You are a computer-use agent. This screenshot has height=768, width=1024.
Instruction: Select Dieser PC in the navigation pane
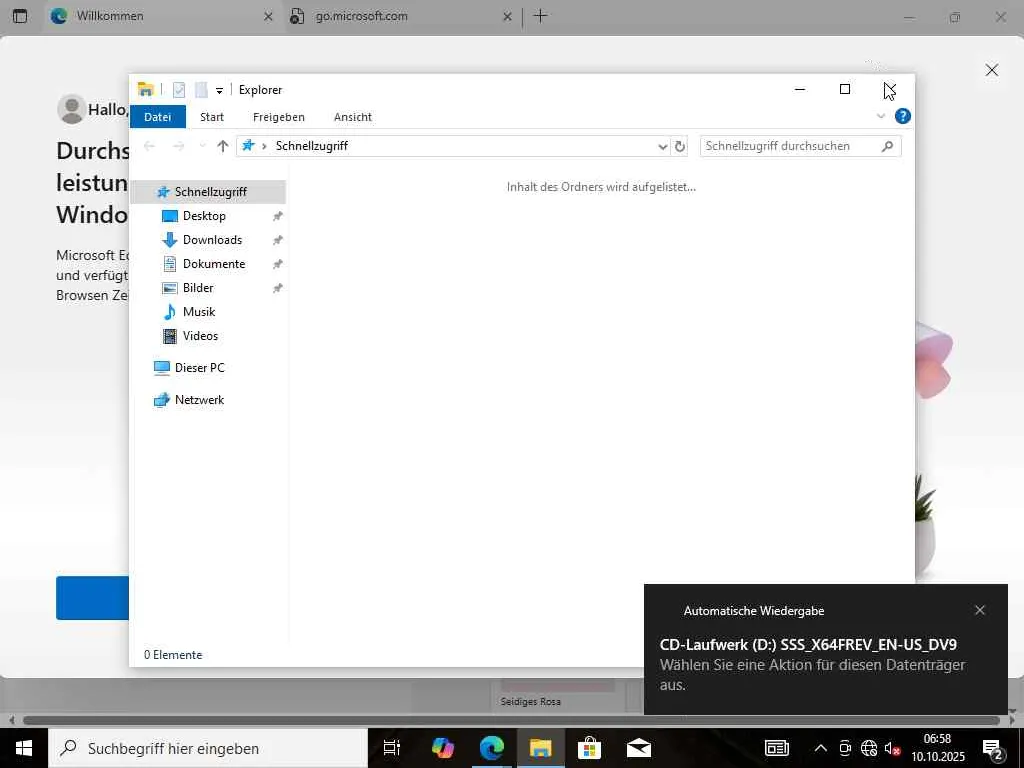(199, 368)
